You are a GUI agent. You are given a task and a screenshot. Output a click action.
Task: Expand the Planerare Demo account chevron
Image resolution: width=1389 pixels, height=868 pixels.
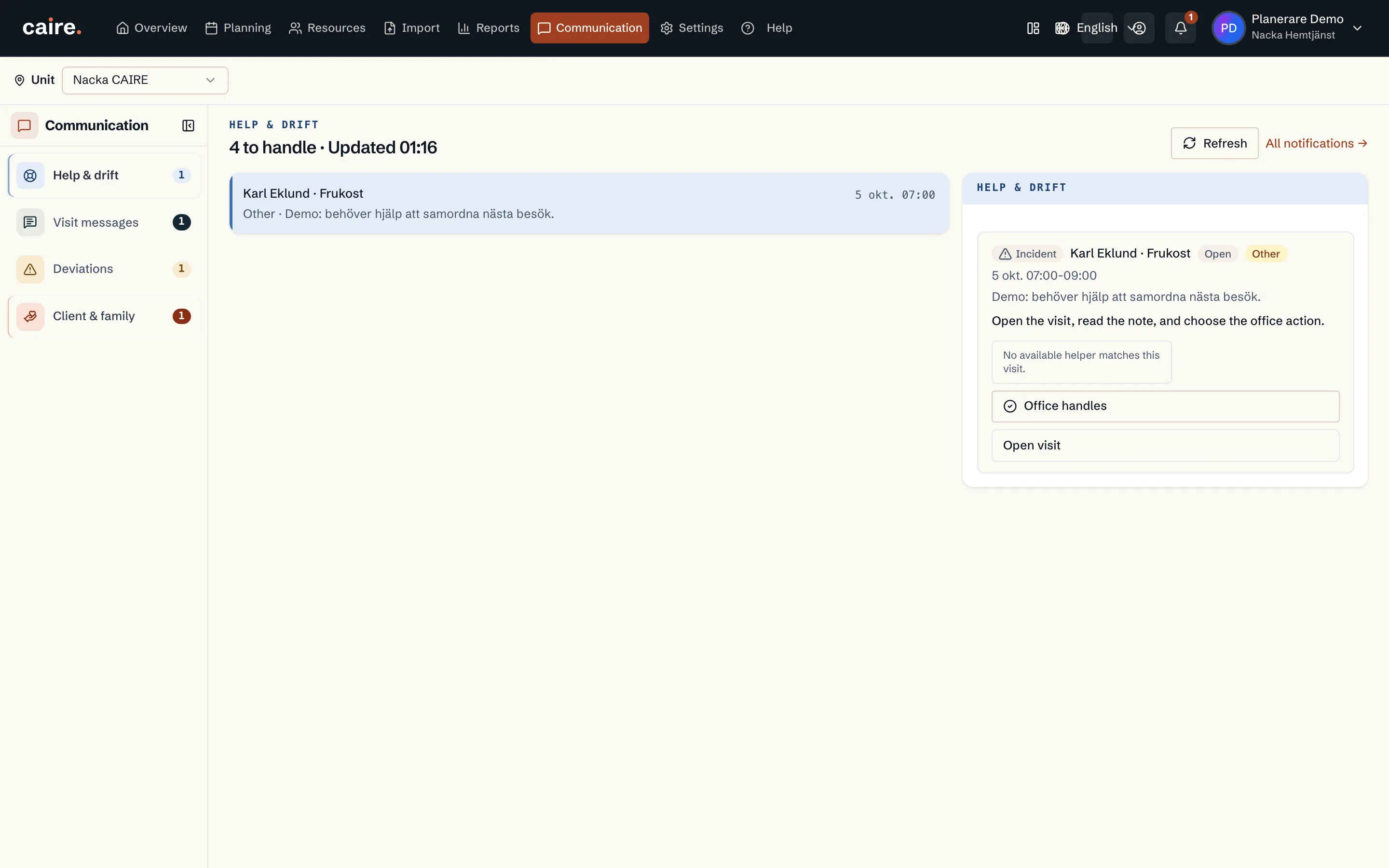[x=1358, y=28]
